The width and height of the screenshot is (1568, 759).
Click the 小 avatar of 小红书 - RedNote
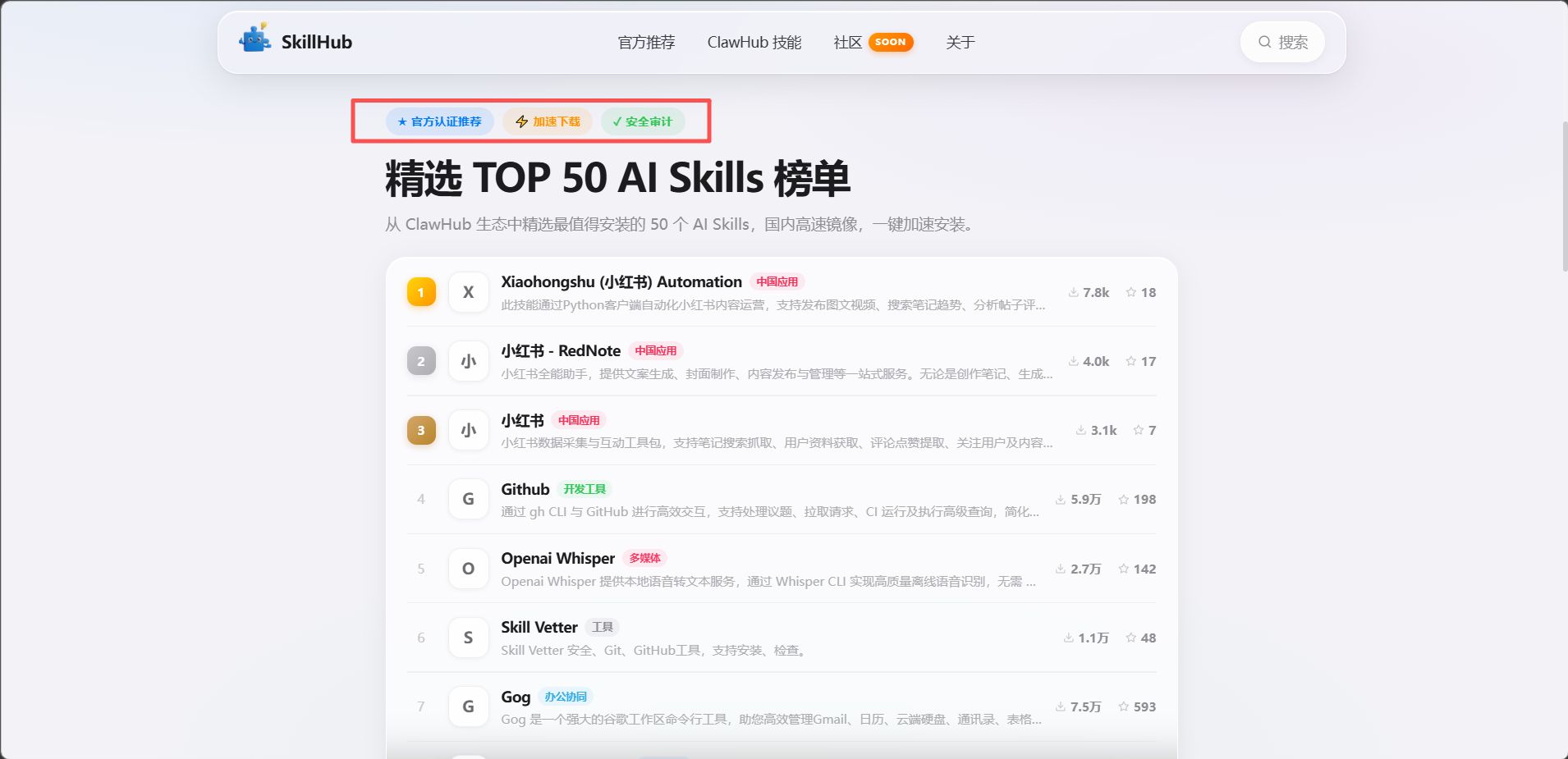pos(468,361)
